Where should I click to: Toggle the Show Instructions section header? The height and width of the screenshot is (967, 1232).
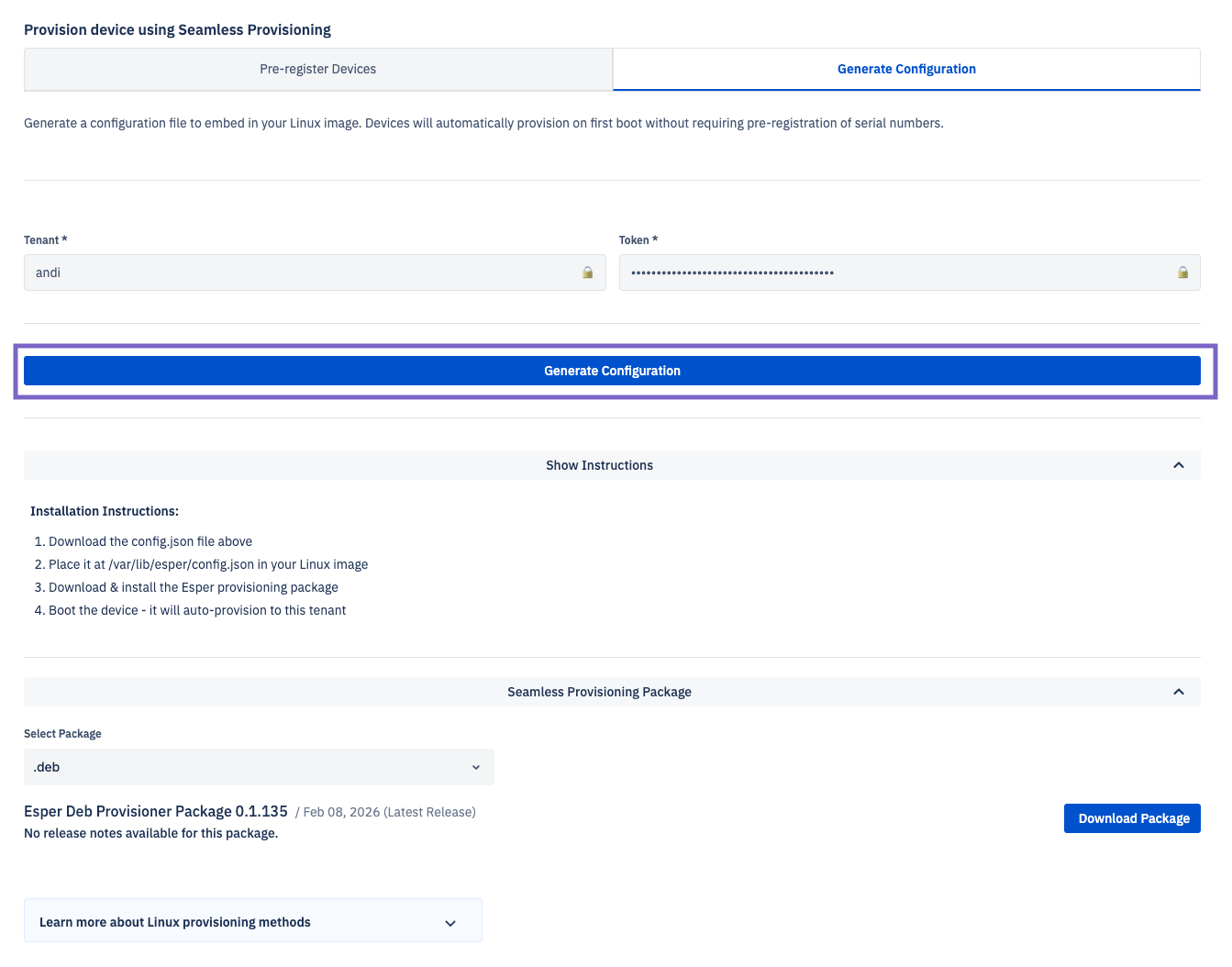pos(599,465)
